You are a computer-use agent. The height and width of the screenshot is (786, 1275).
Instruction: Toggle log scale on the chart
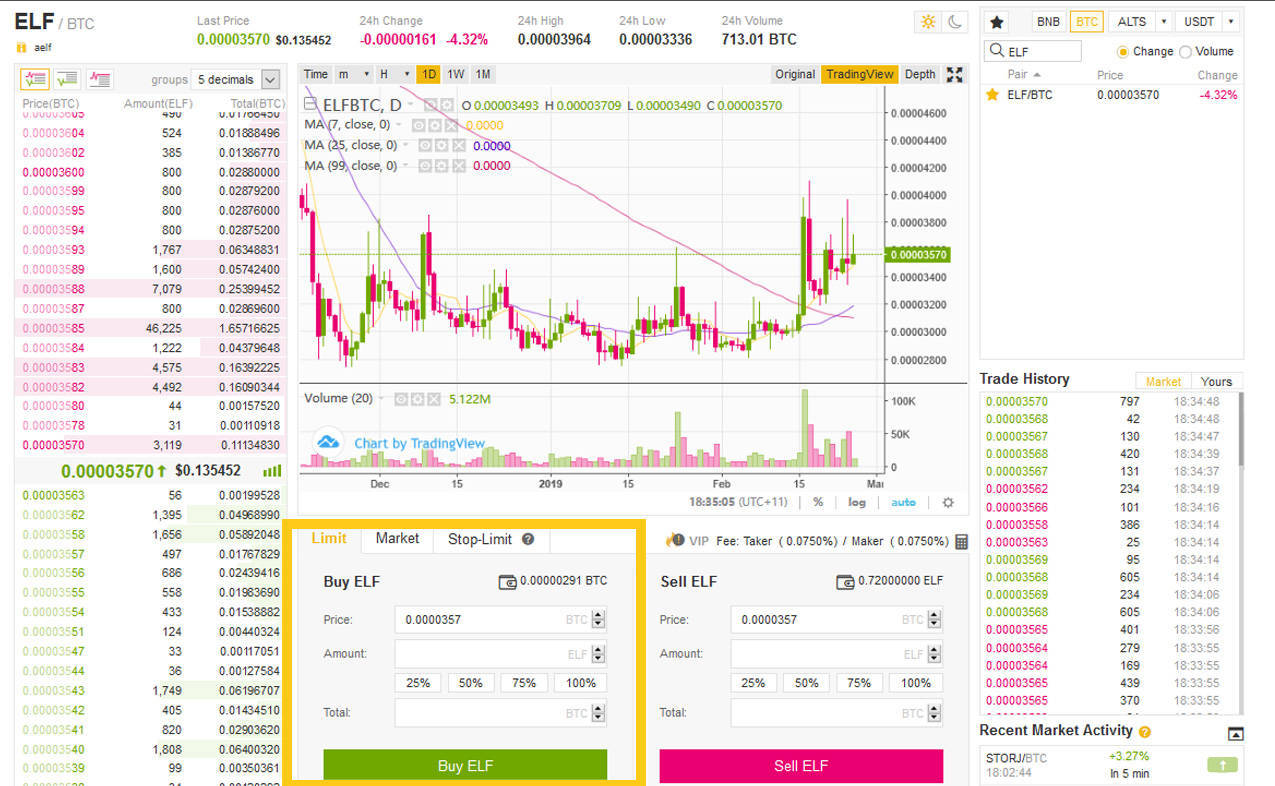[857, 502]
